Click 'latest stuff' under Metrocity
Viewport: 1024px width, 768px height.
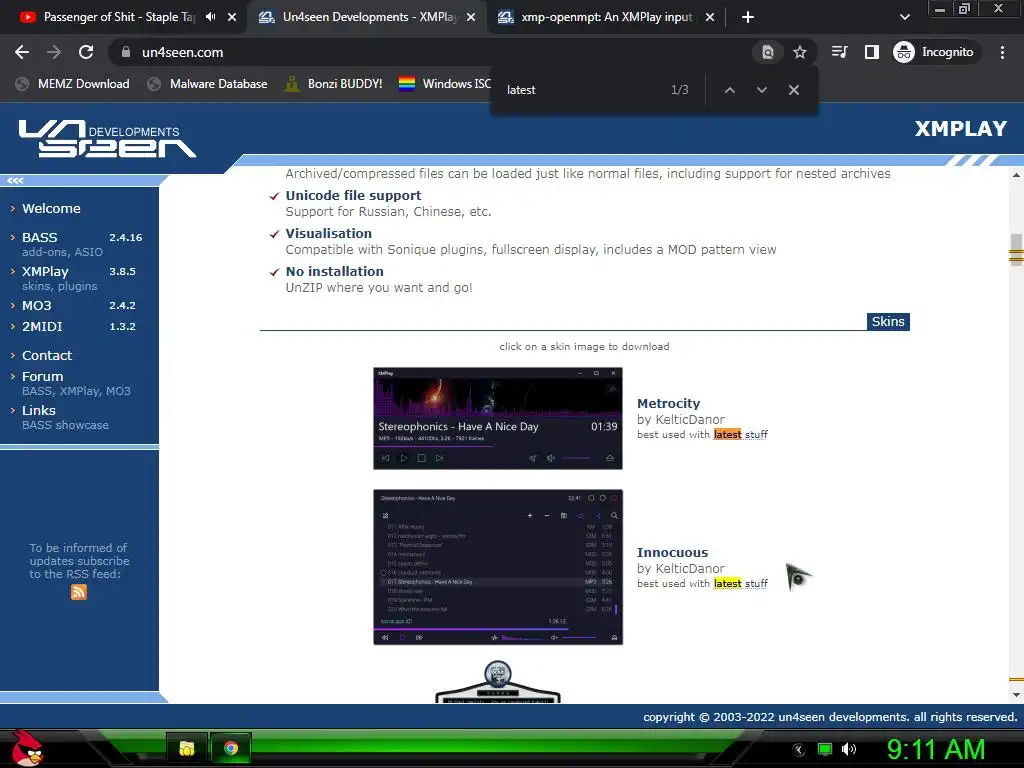coord(741,434)
